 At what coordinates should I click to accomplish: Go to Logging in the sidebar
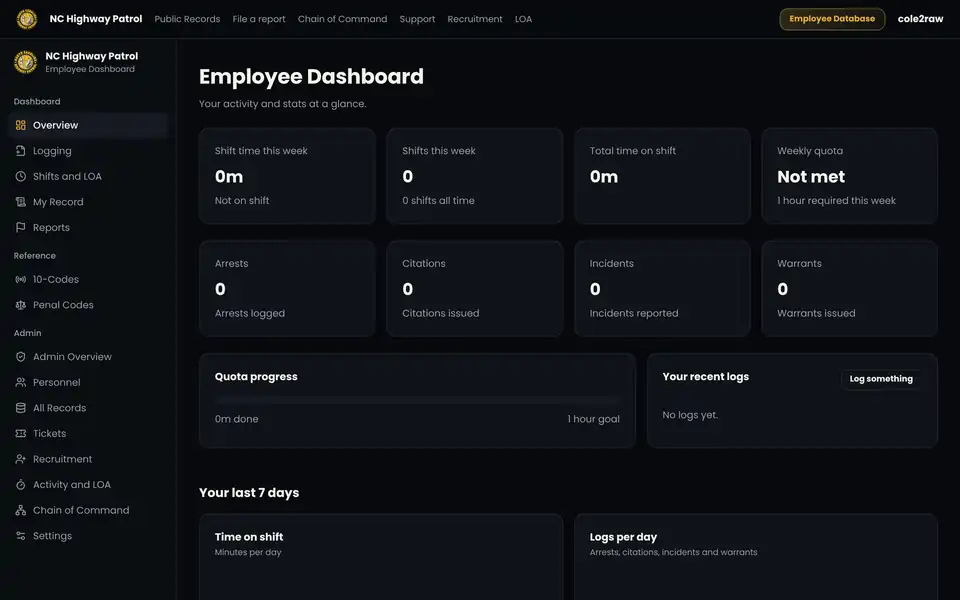coord(89,151)
